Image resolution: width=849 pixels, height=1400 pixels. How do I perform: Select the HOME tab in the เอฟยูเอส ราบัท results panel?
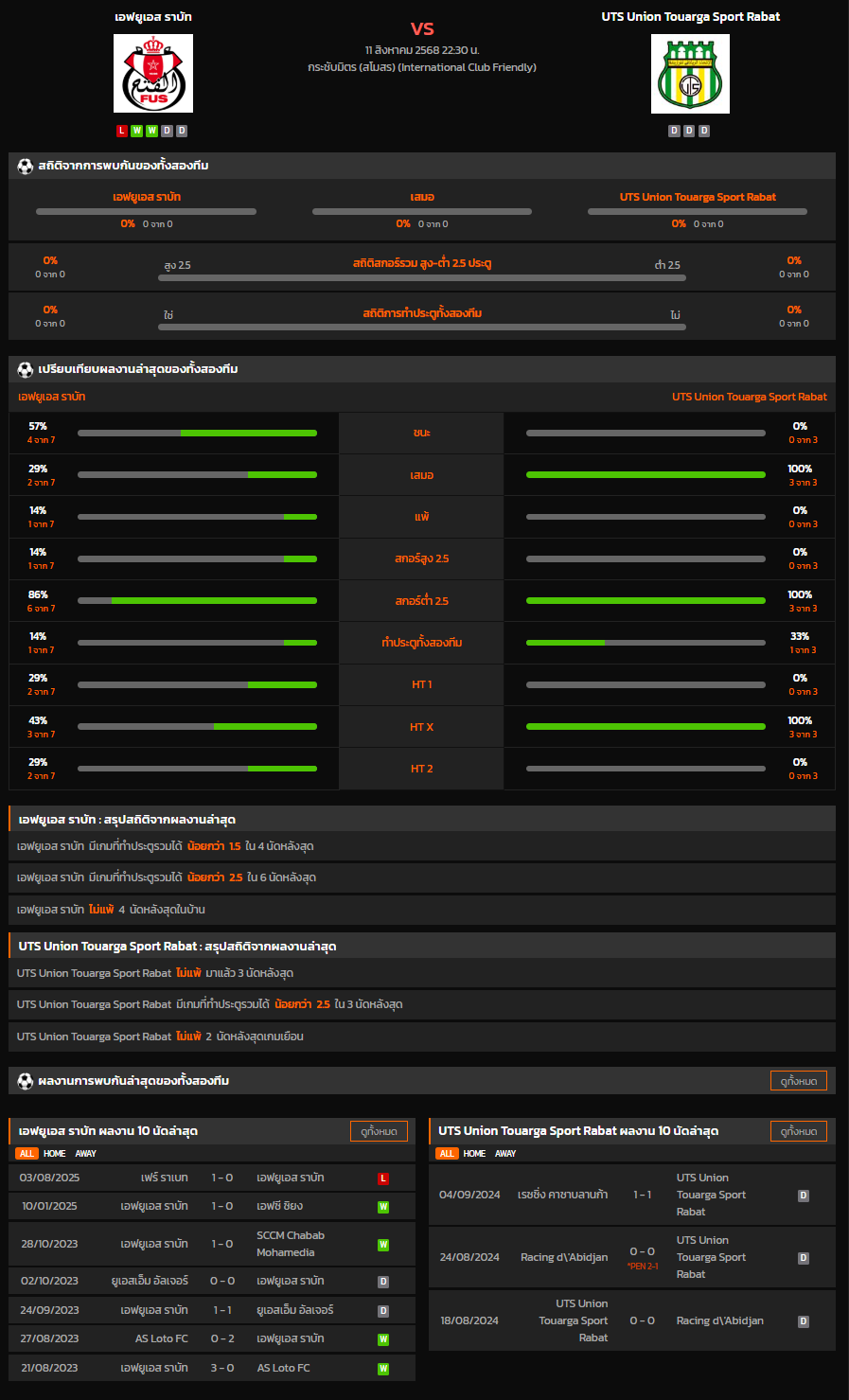pyautogui.click(x=55, y=1154)
